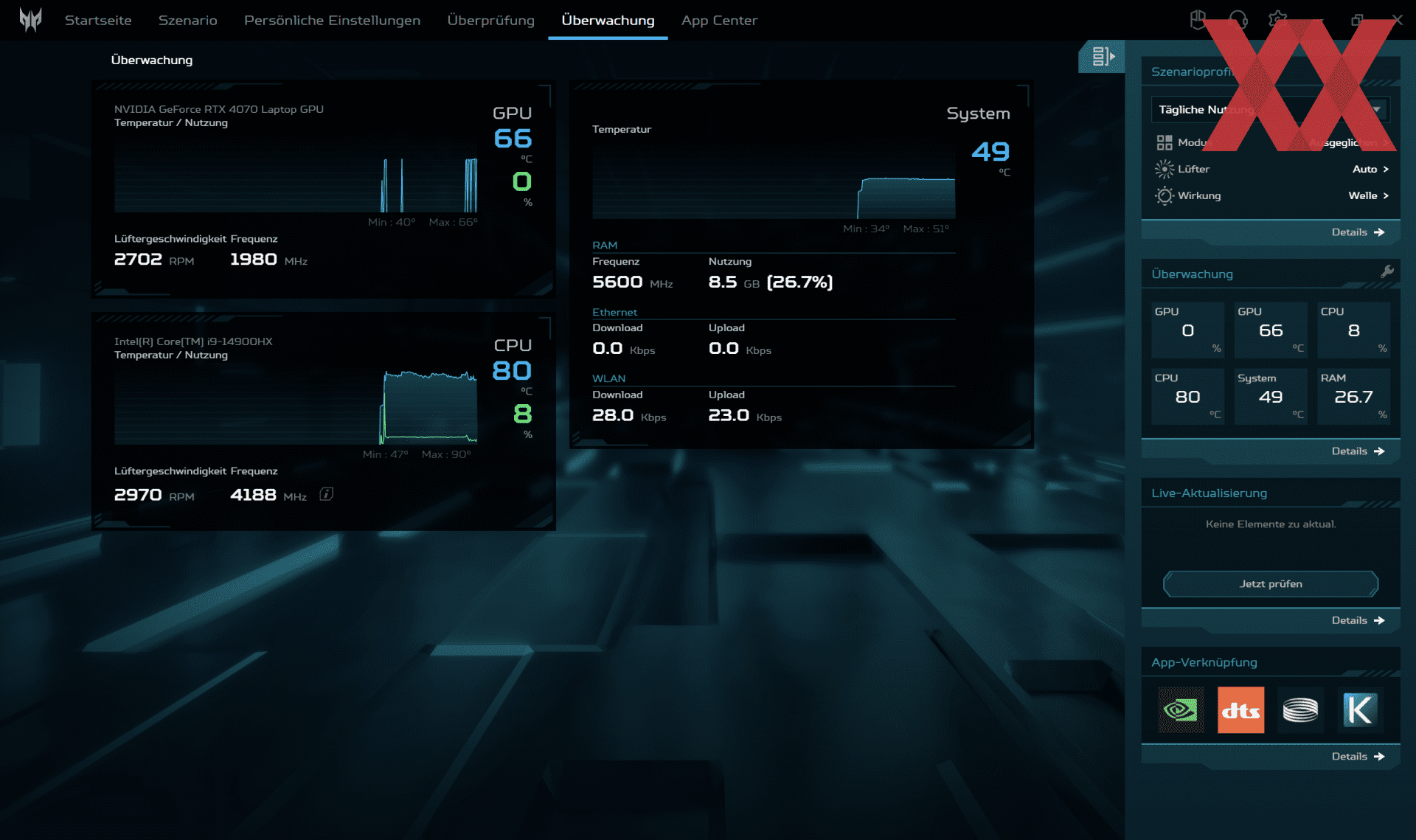The image size is (1416, 840).
Task: Click the Predator logo icon
Action: 30,20
